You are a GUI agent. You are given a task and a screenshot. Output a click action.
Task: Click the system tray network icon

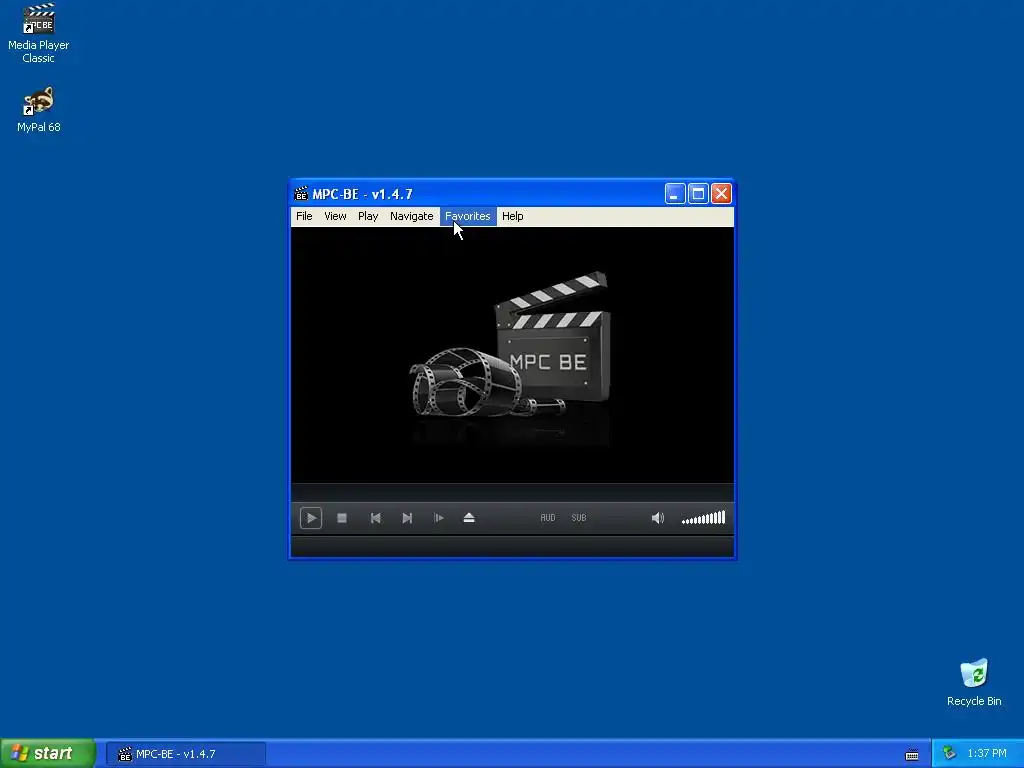click(949, 754)
